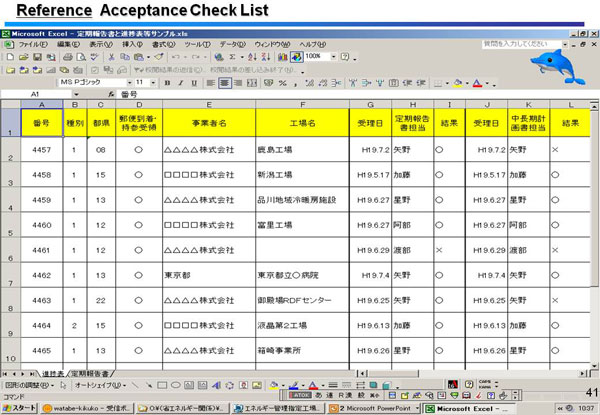Click the Select Objects pointer icon
This screenshot has height=415, width=600.
pos(64,385)
